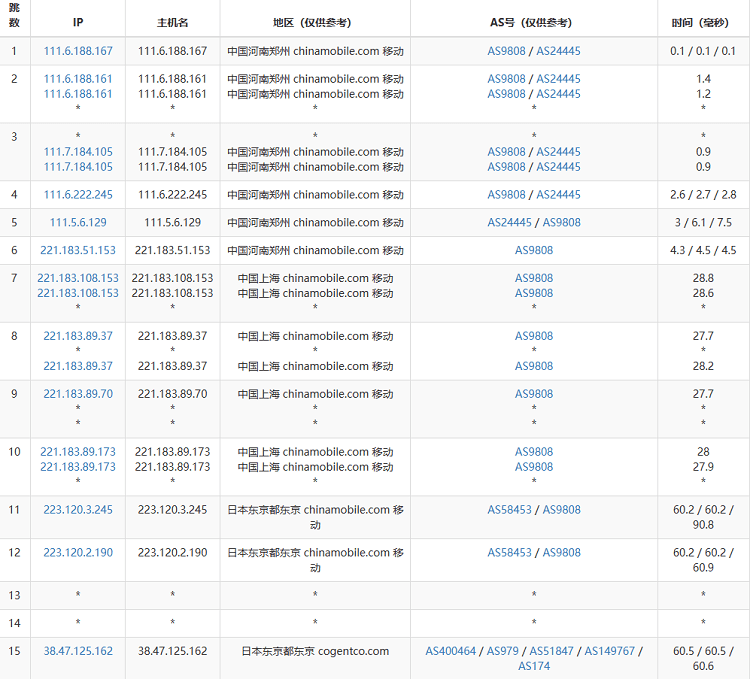Open AS24445 in the hop 5 row
The height and width of the screenshot is (679, 750).
pos(509,222)
